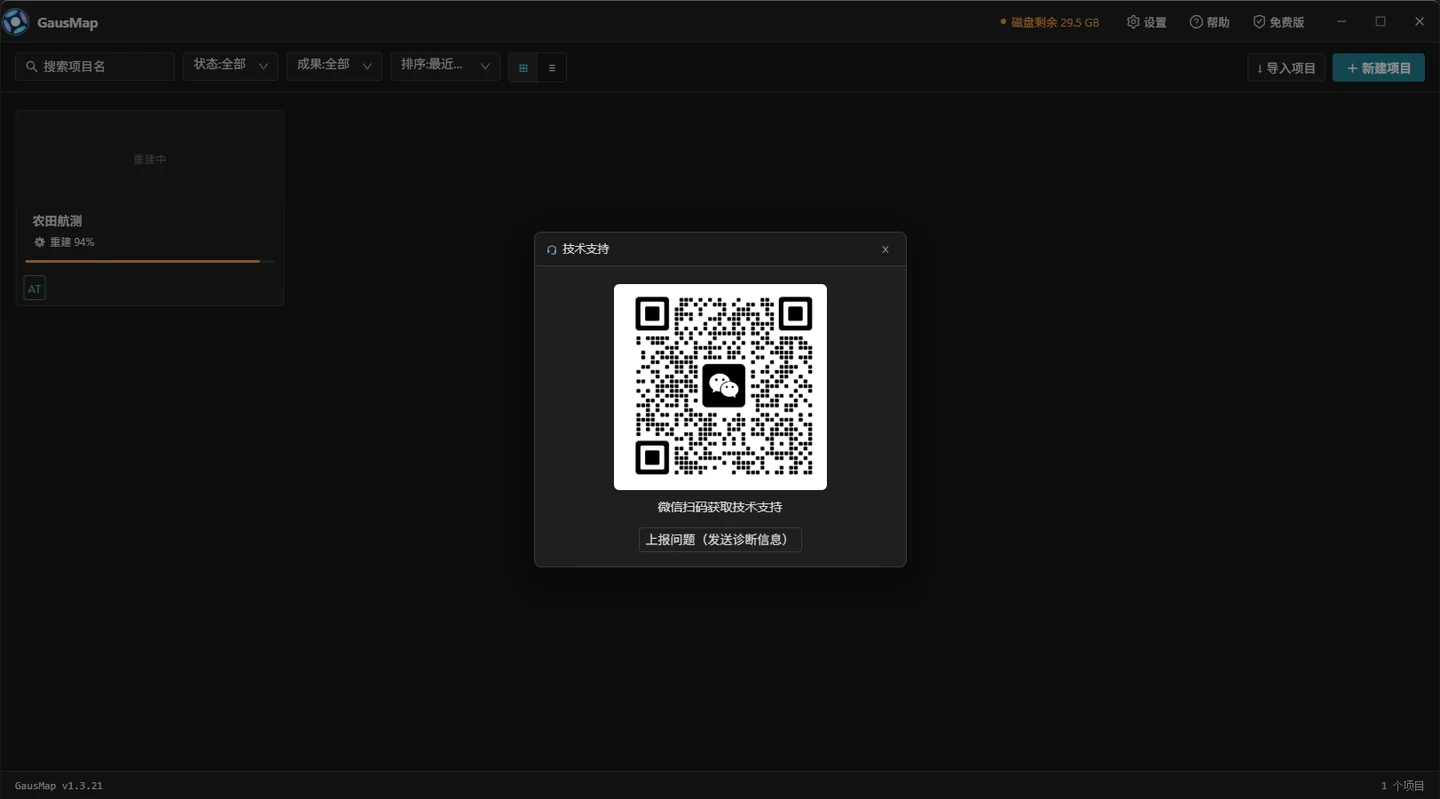The height and width of the screenshot is (799, 1440).
Task: Open the 排序:最近 sort dropdown
Action: [x=445, y=66]
